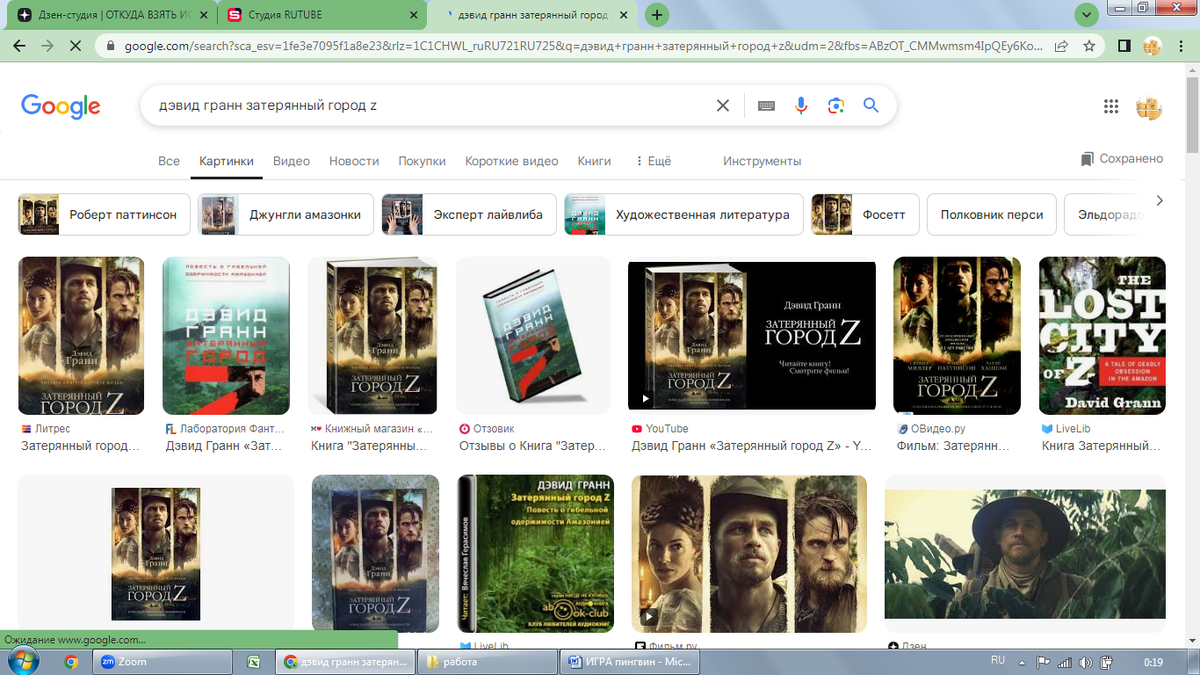Open the man-in-hat jungle still from Дзен

coord(1025,553)
